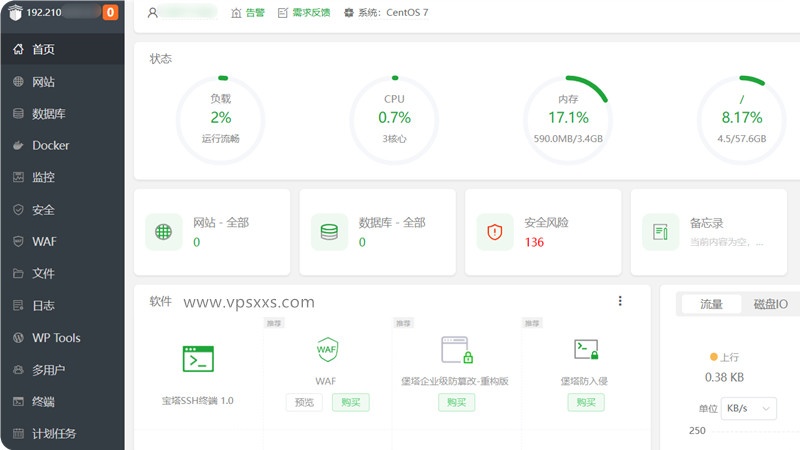This screenshot has height=450, width=800.
Task: Click the 网站 globe icon in sidebar
Action: (18, 81)
